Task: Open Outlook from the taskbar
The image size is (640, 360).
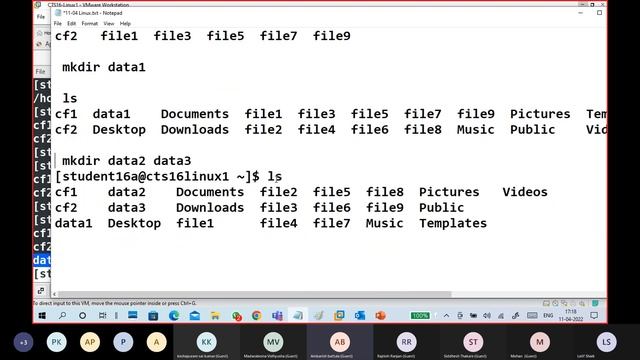Action: [360, 316]
